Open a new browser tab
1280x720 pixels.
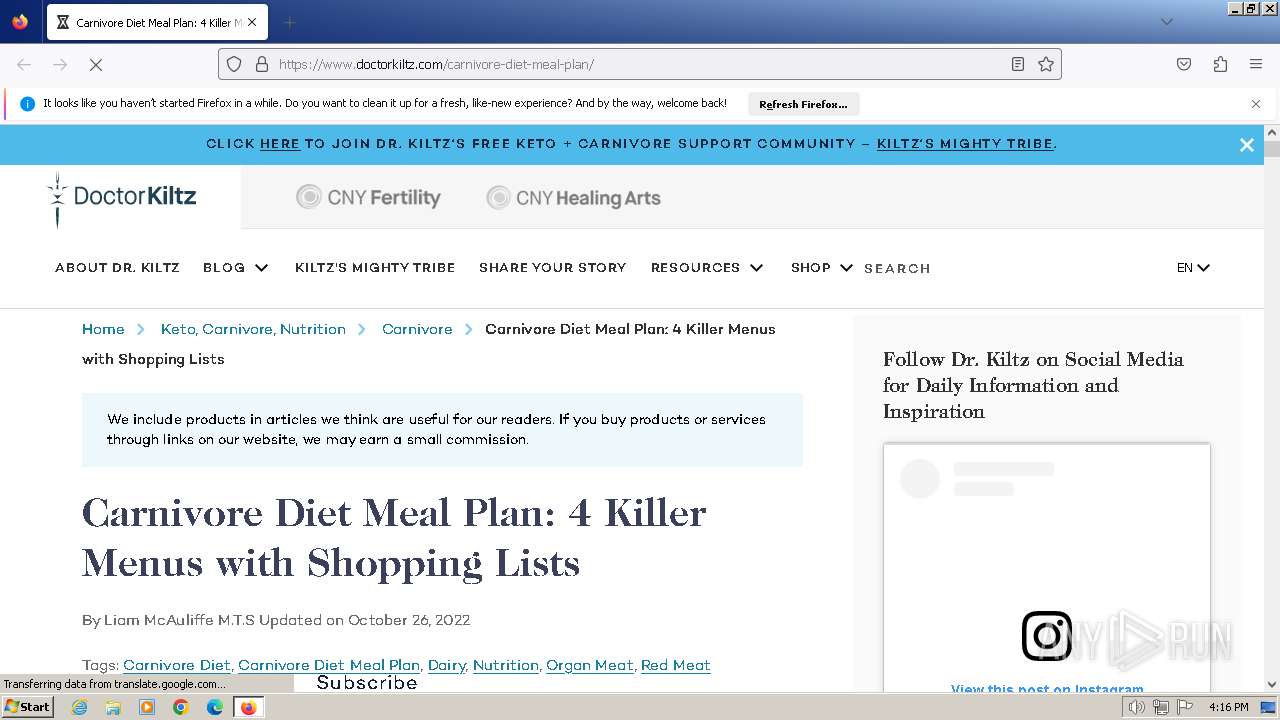[x=289, y=22]
